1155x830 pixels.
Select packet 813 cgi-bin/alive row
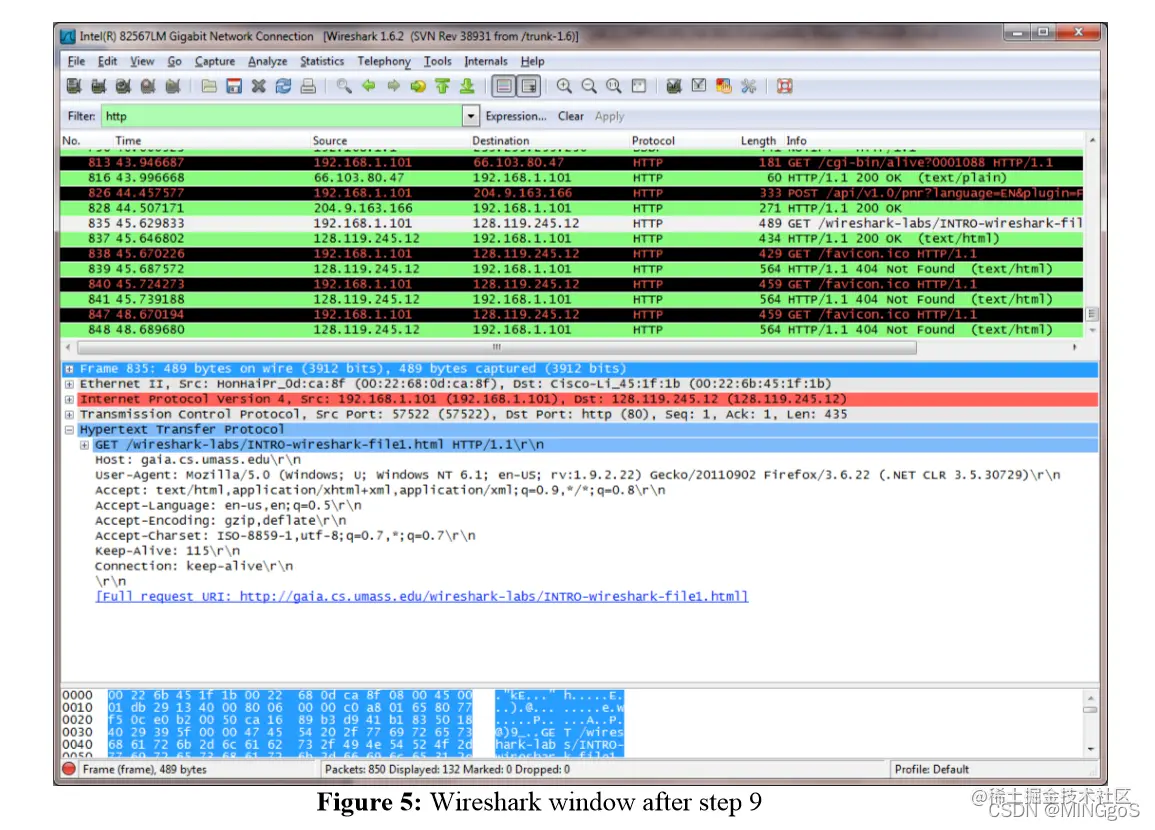pos(572,163)
